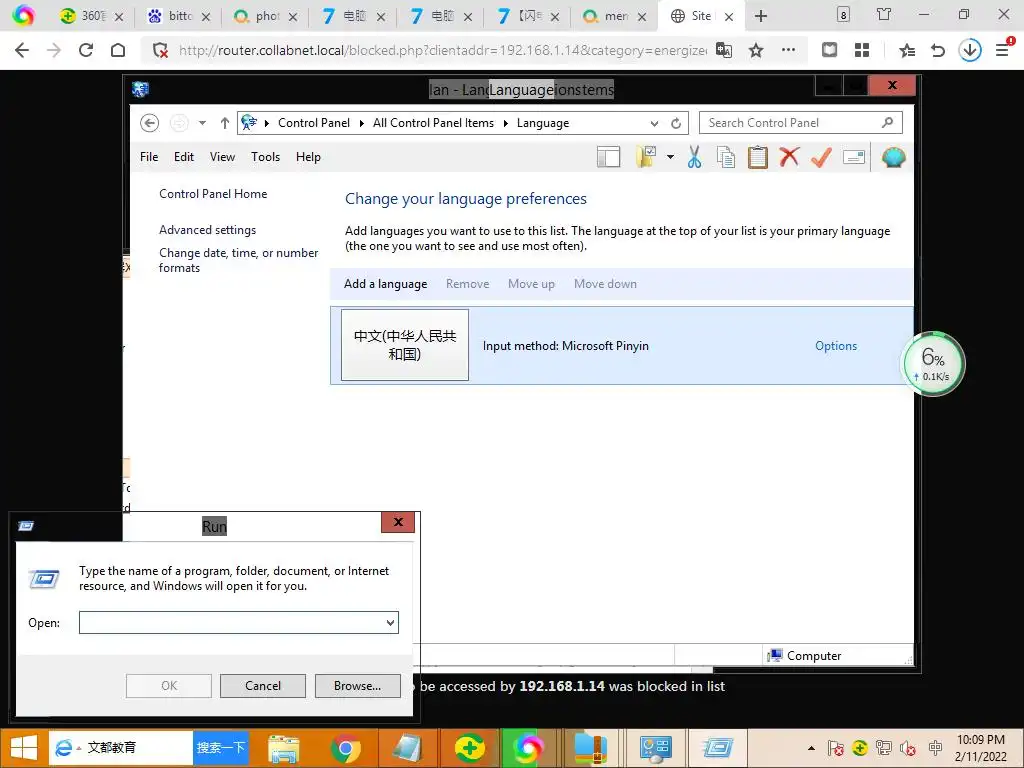Click the red X Delete toolbar icon
This screenshot has height=768, width=1024.
pos(789,157)
